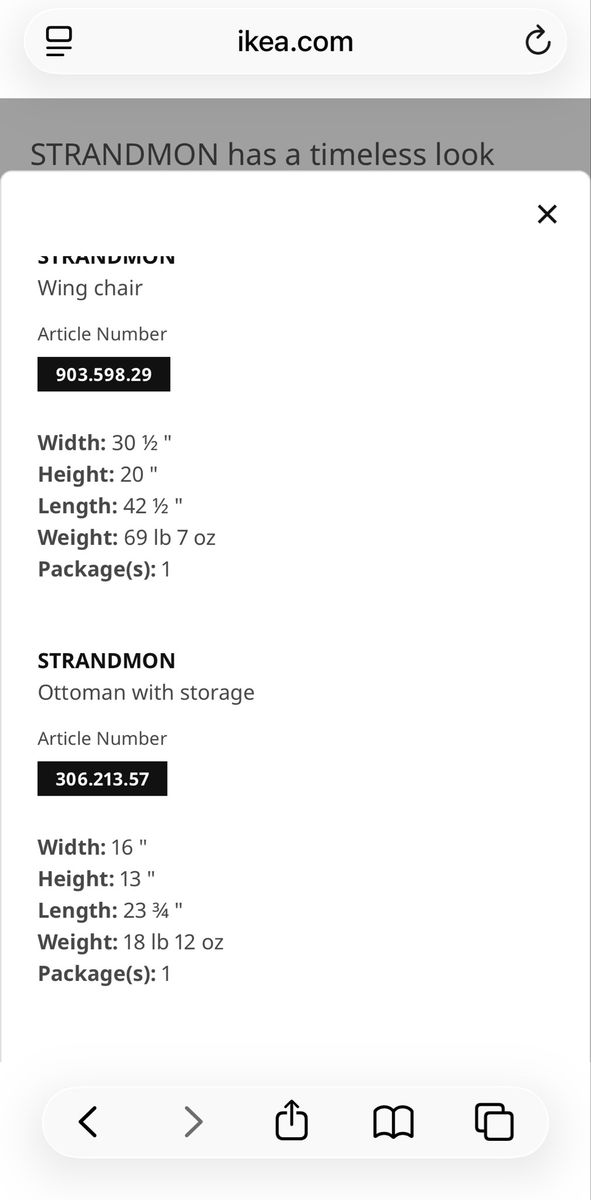Tap the STRANDMON Ottoman heading
The image size is (591, 1200).
[x=106, y=660]
